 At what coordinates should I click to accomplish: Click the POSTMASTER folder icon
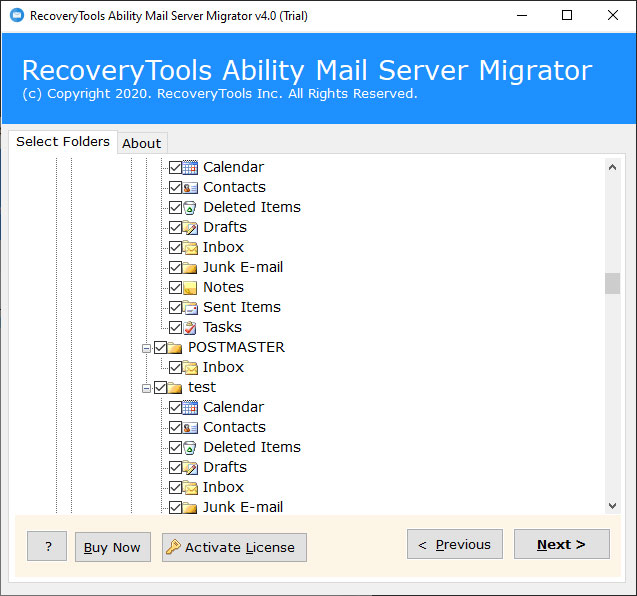(x=175, y=347)
